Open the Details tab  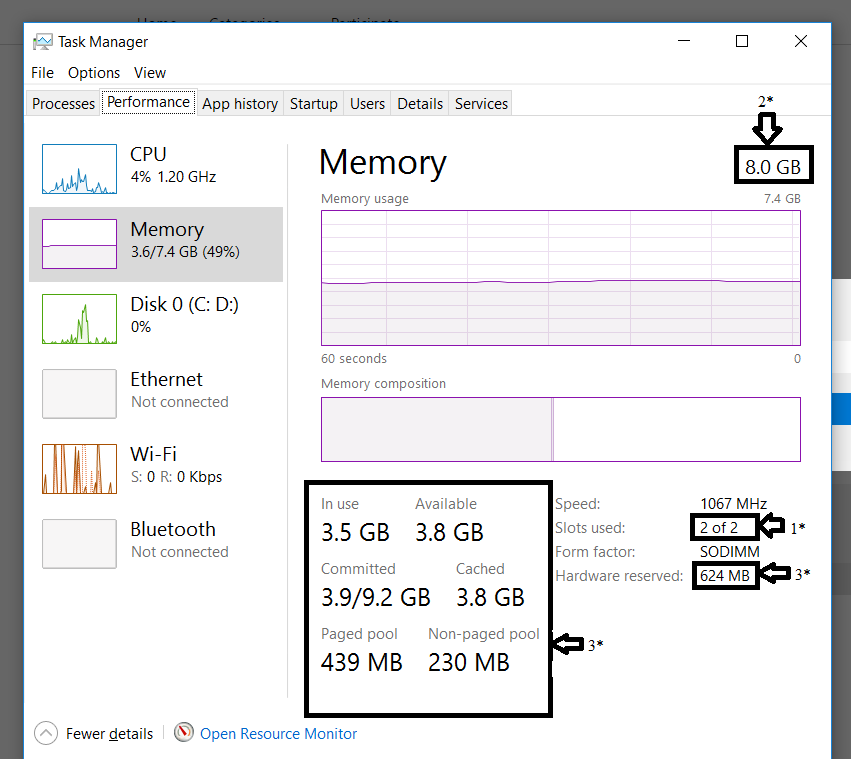(x=420, y=104)
